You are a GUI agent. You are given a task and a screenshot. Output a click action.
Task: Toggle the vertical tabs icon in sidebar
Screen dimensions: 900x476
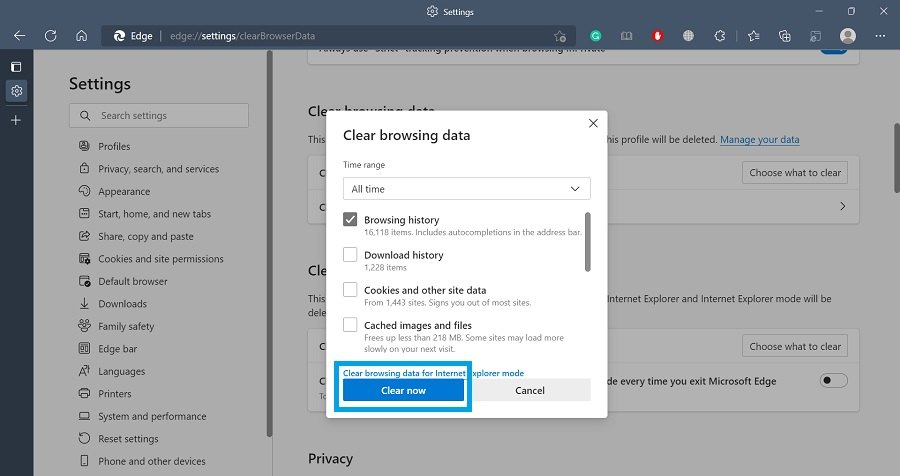(16, 67)
